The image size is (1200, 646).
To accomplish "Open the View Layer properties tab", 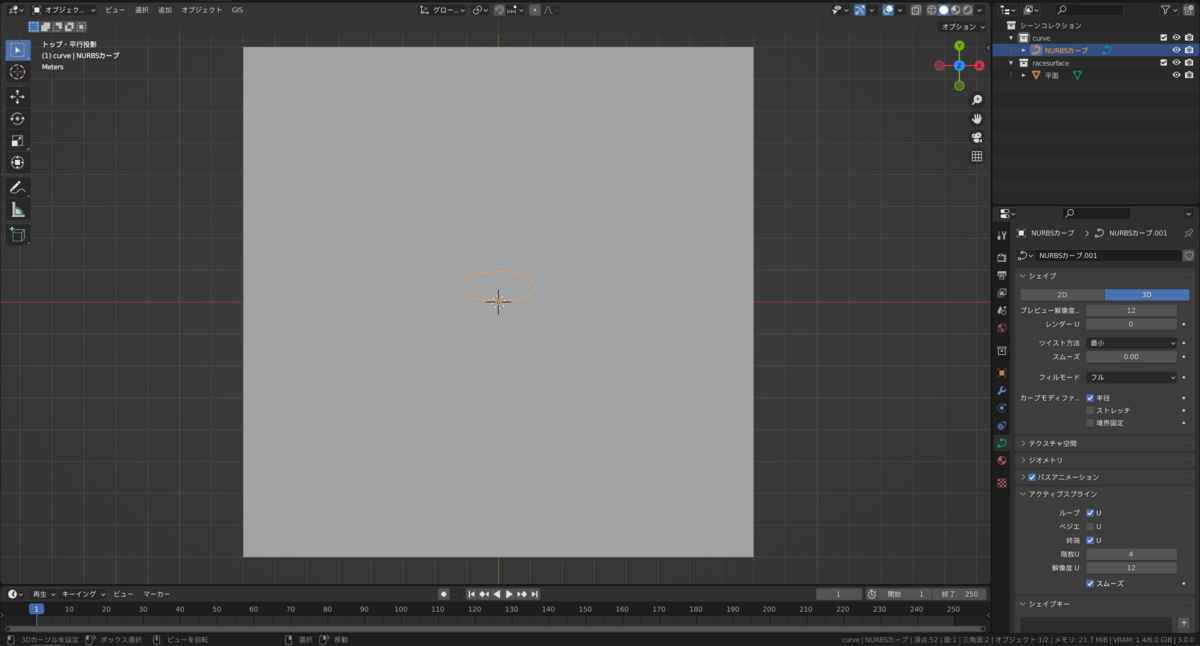I will [x=1002, y=293].
